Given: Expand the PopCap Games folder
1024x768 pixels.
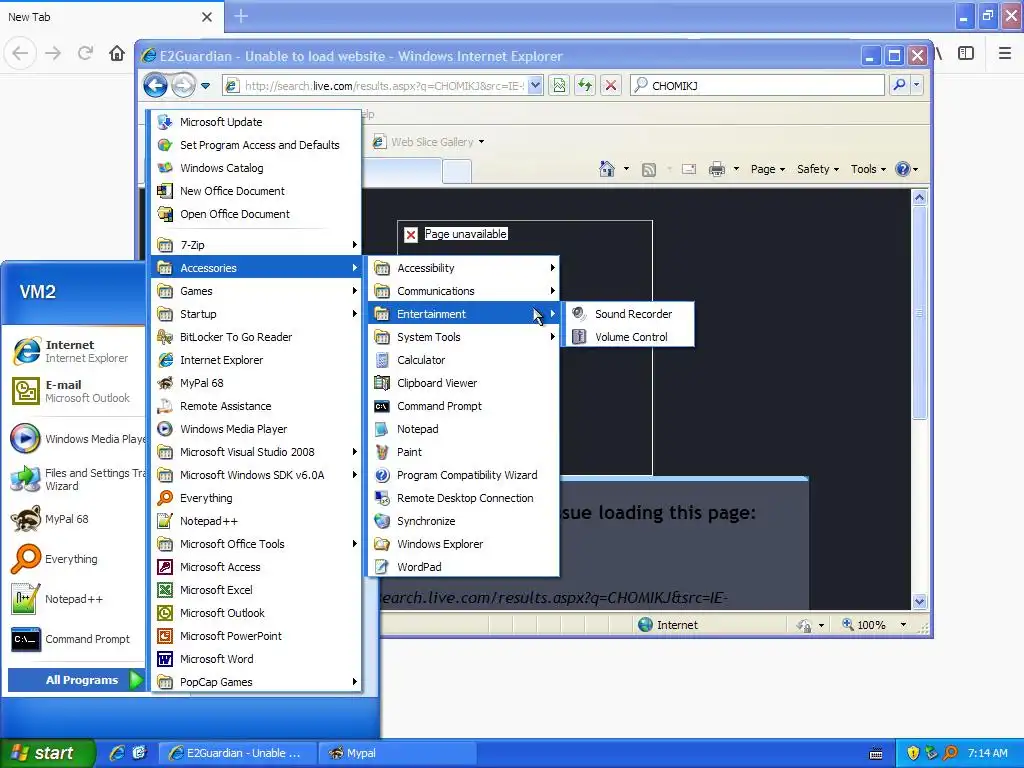Looking at the screenshot, I should [257, 682].
